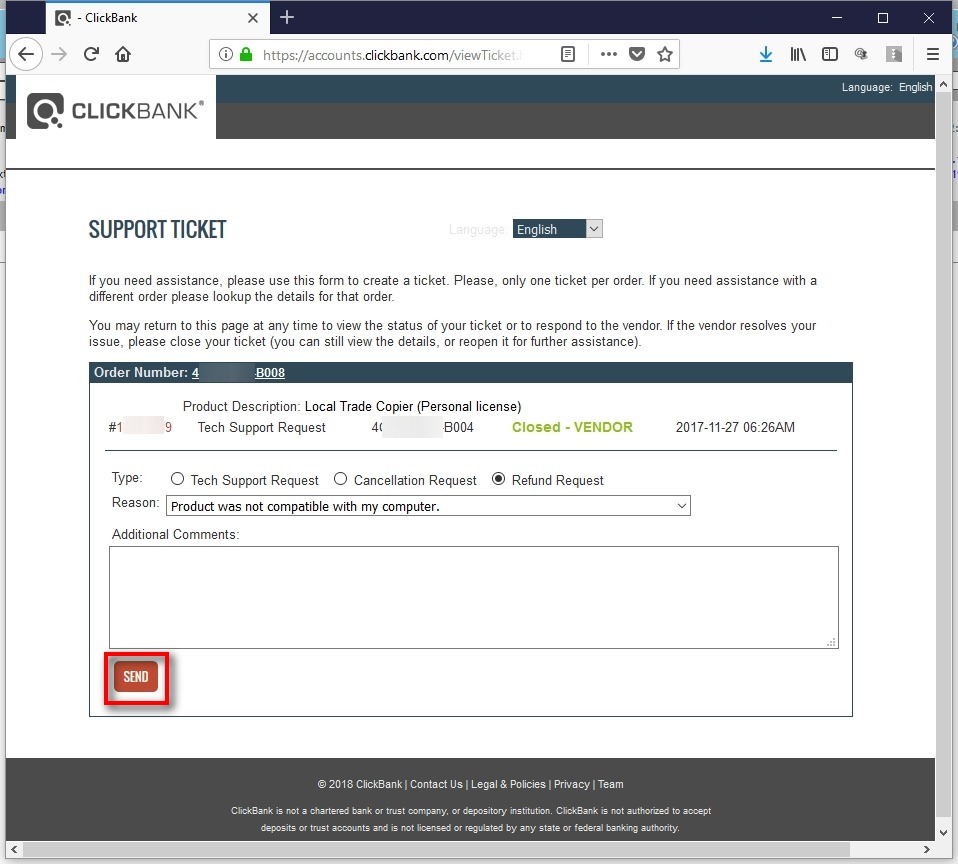Click the SUPPORT TICKET heading
This screenshot has width=958, height=864.
(x=157, y=230)
